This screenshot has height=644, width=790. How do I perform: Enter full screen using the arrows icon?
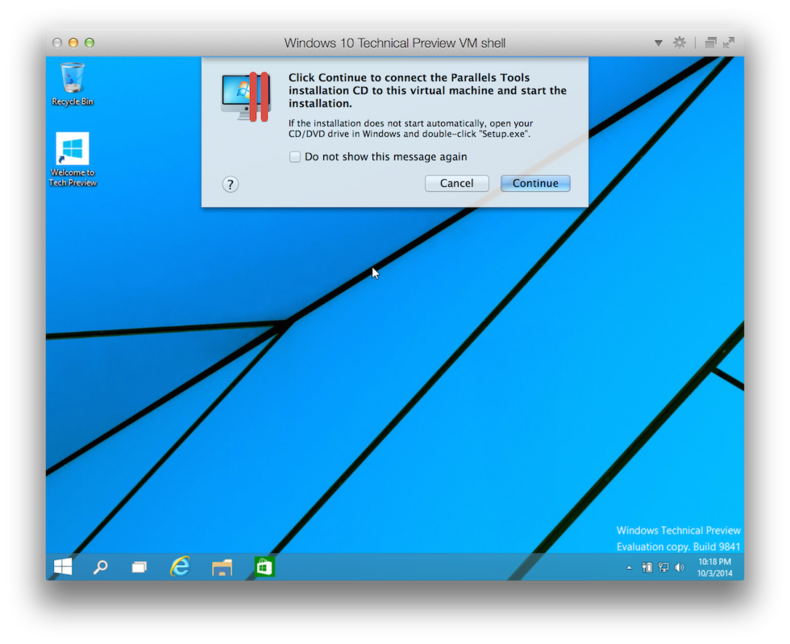pyautogui.click(x=729, y=43)
